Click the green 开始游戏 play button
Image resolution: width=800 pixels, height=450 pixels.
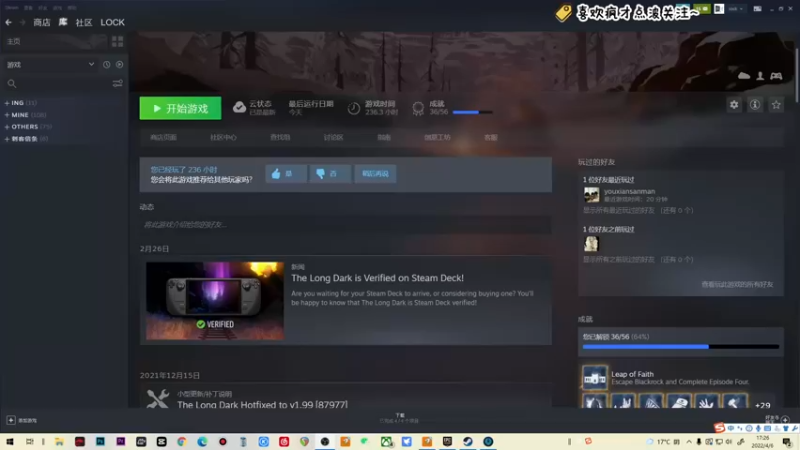(x=181, y=108)
